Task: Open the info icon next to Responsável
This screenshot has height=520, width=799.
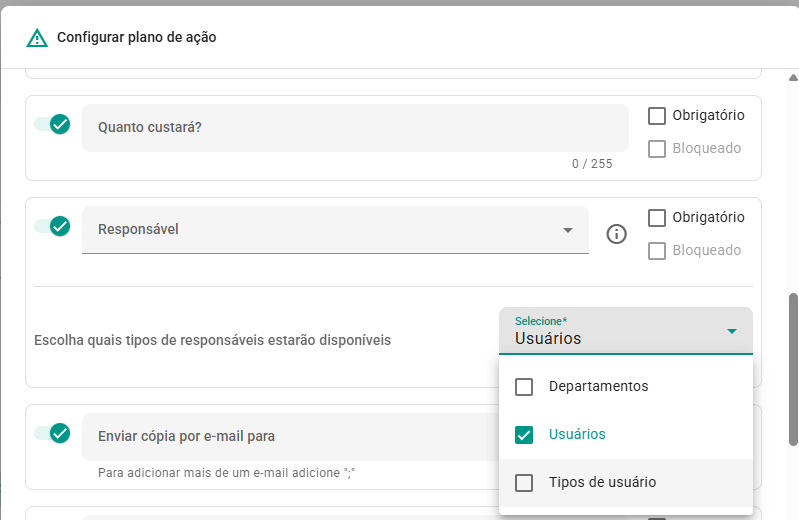Action: pyautogui.click(x=617, y=234)
